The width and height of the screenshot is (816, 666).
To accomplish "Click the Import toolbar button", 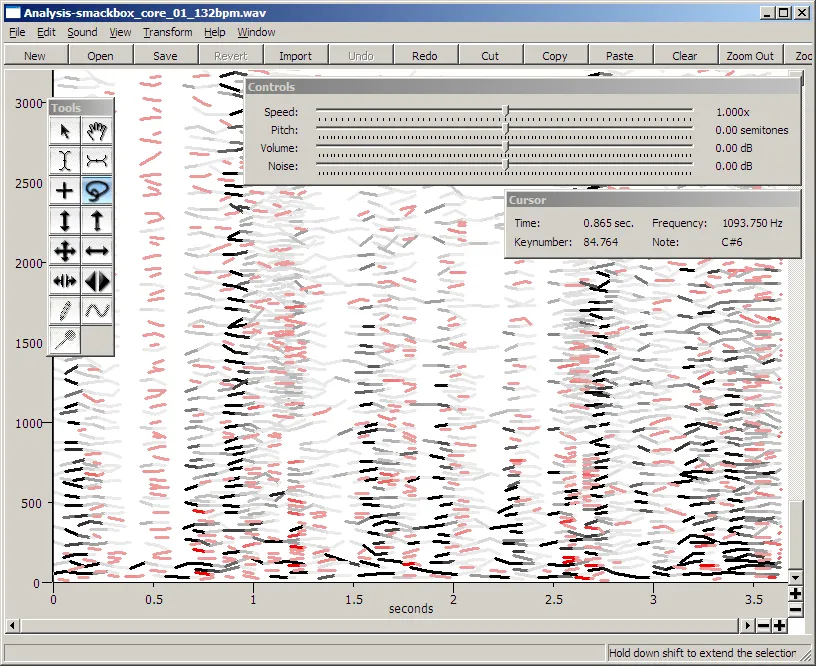I will pos(295,56).
